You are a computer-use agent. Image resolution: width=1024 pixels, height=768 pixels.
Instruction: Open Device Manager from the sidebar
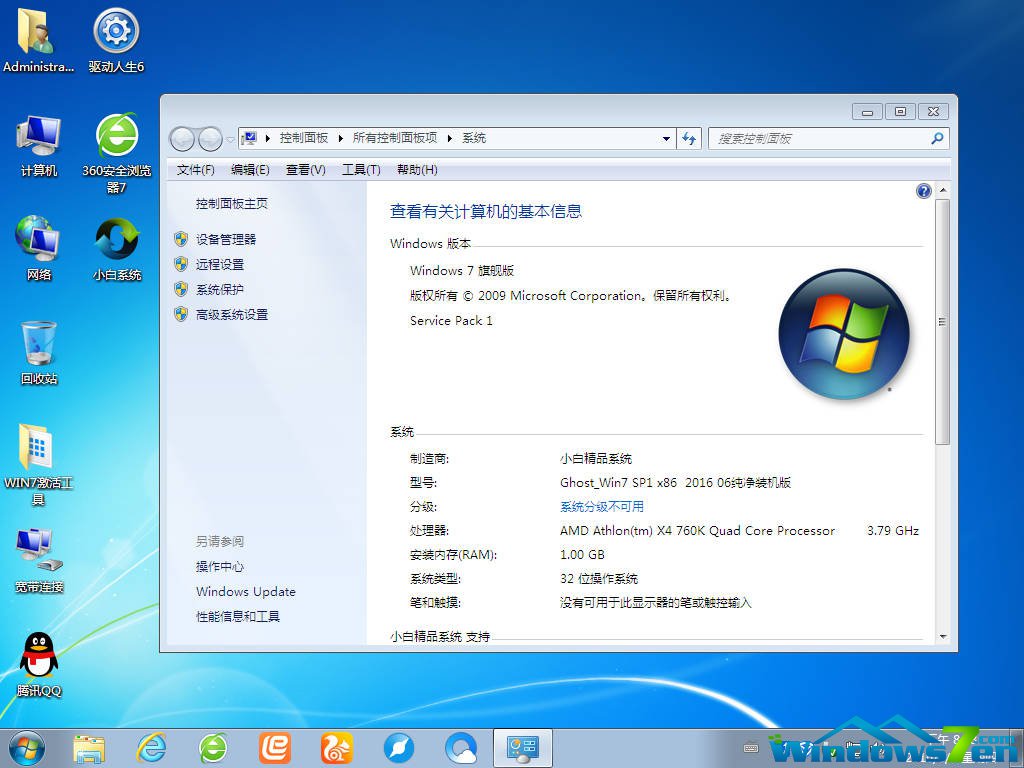227,239
